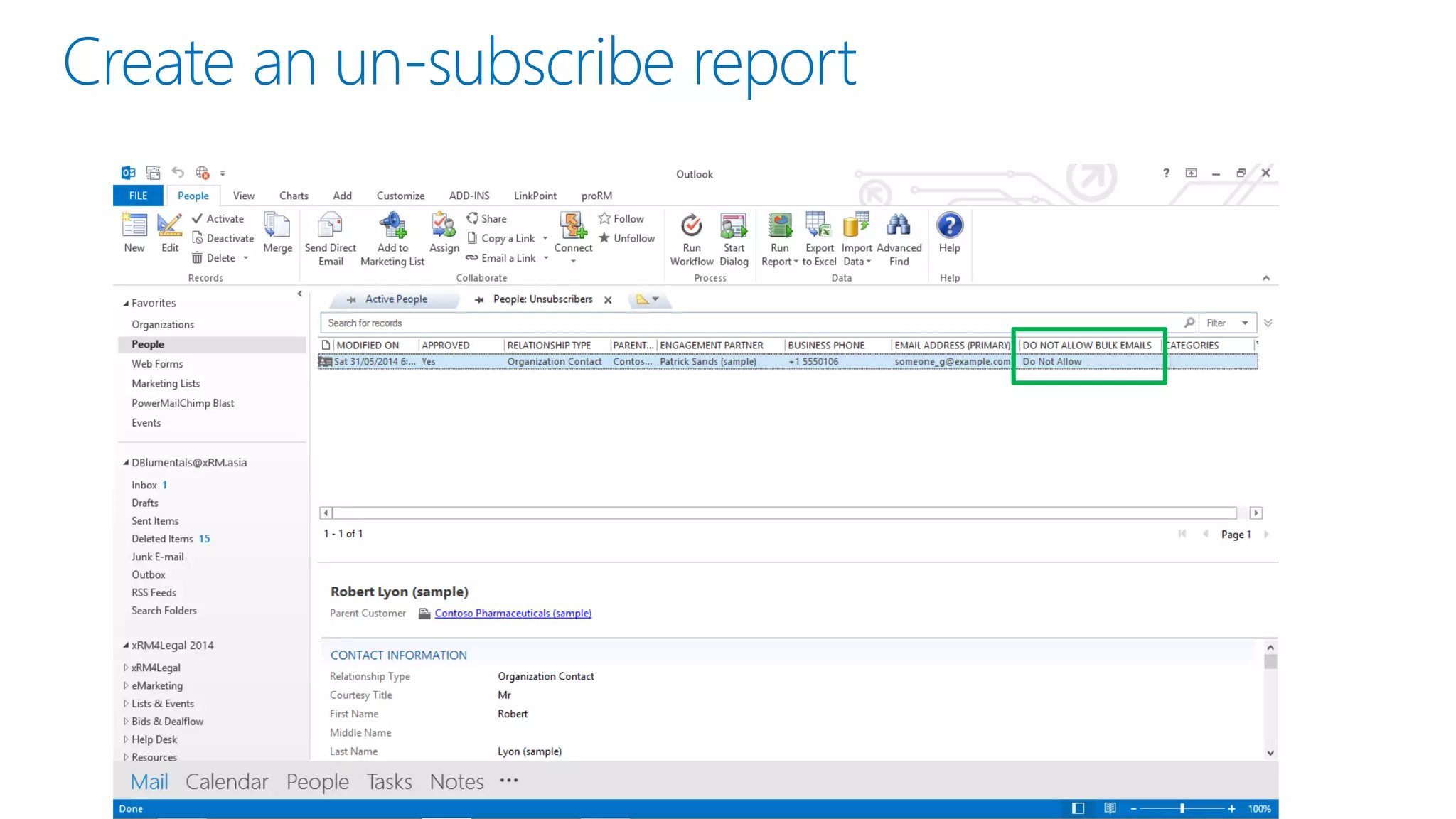Click Run Report icon
This screenshot has width=1456, height=819.
pyautogui.click(x=780, y=225)
